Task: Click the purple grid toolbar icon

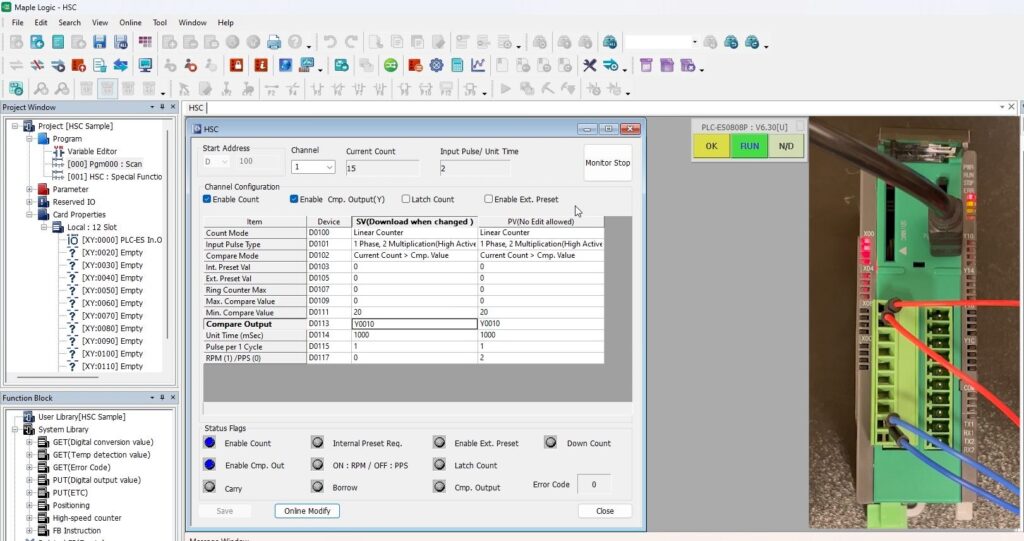Action: [145, 42]
